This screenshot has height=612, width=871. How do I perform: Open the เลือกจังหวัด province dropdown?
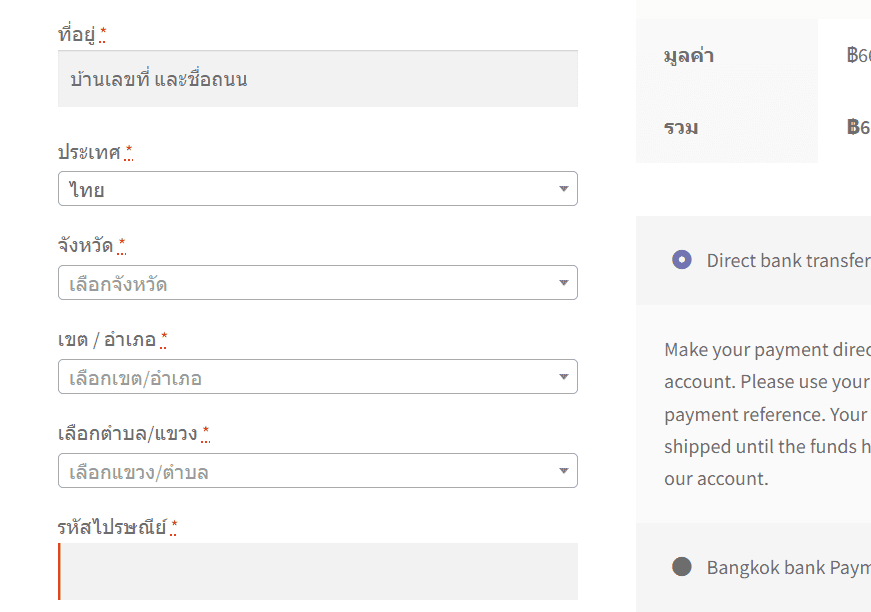coord(310,283)
